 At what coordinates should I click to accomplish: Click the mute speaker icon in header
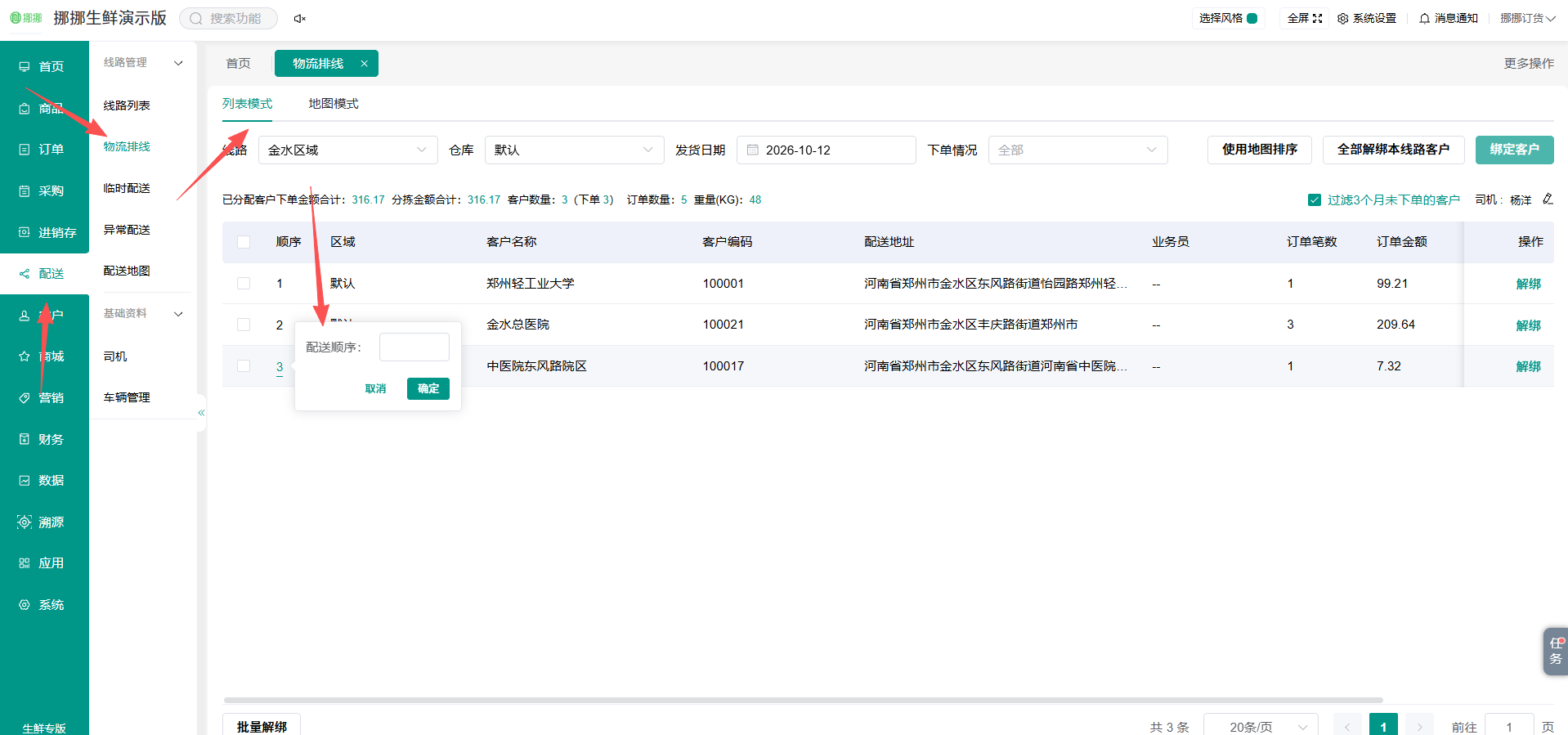(x=299, y=19)
